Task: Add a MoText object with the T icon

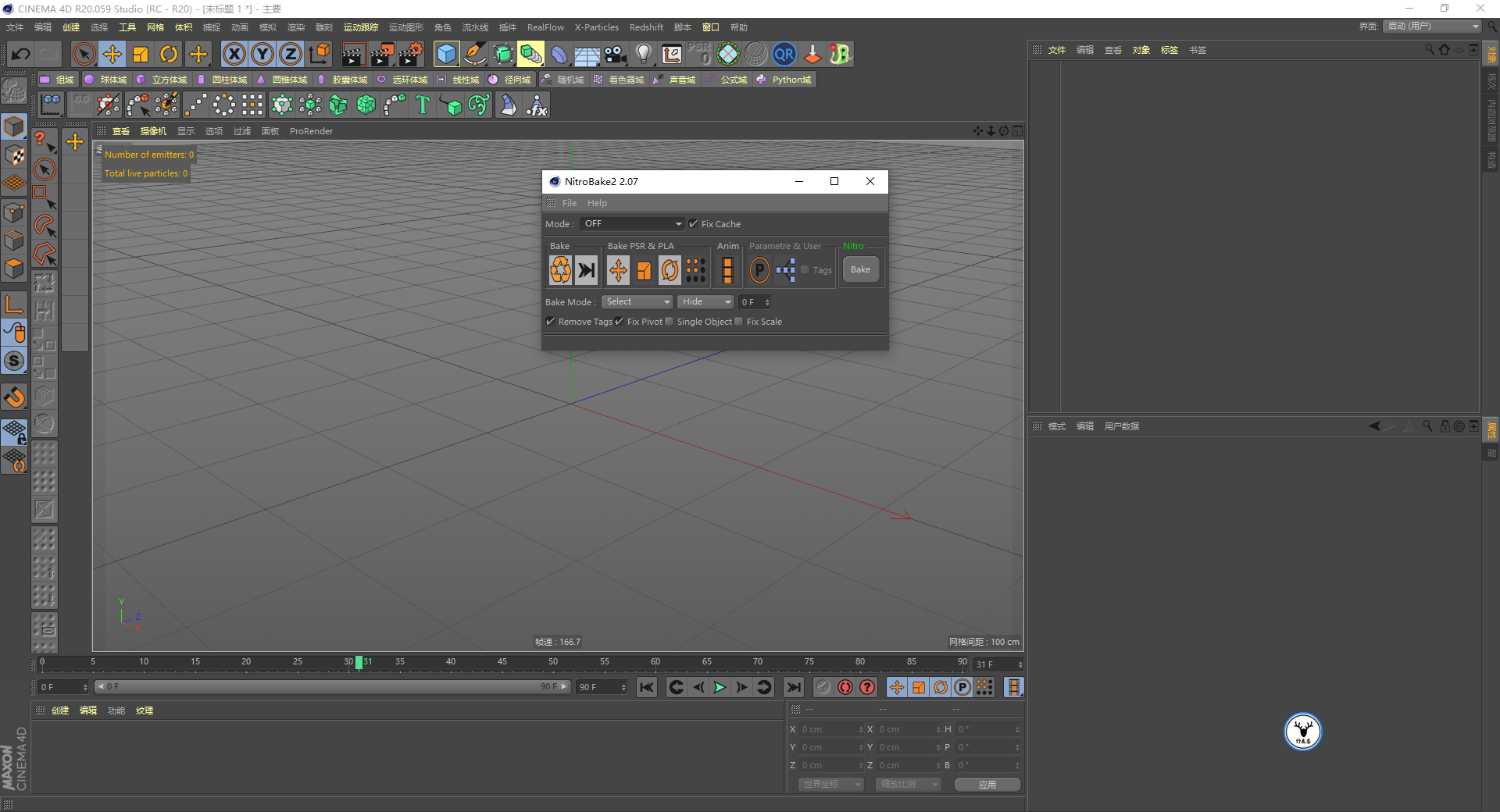Action: pos(423,105)
